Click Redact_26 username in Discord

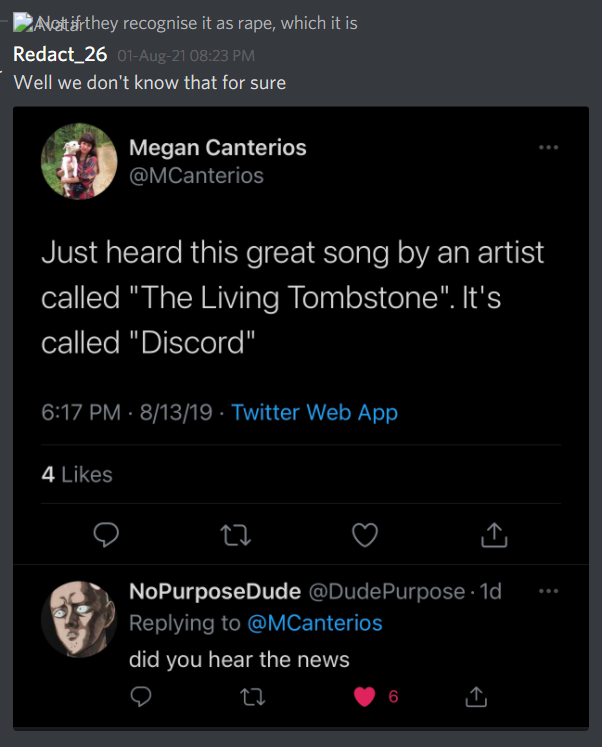pos(60,54)
